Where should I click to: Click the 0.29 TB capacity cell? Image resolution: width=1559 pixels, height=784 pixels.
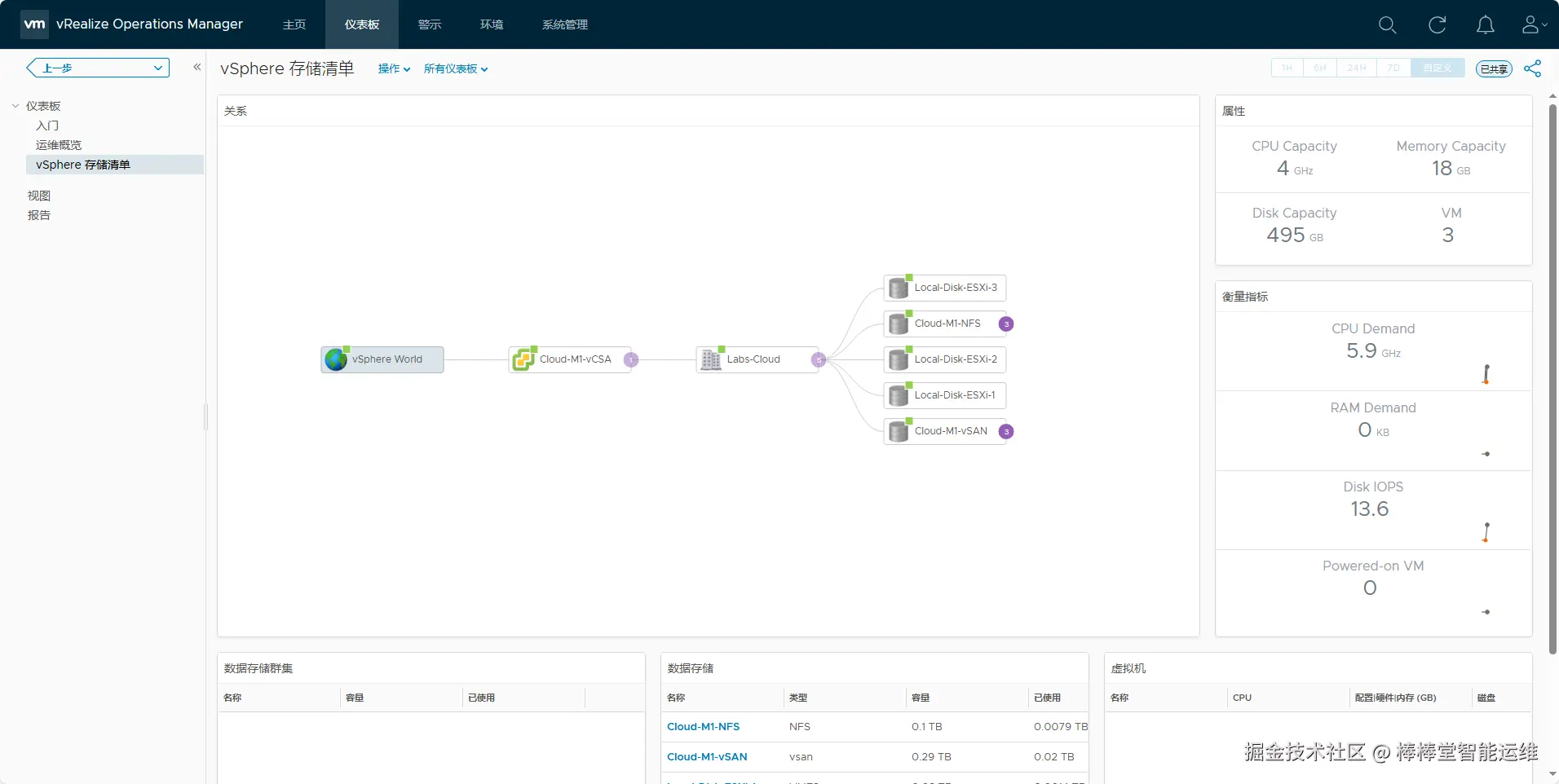(x=931, y=757)
